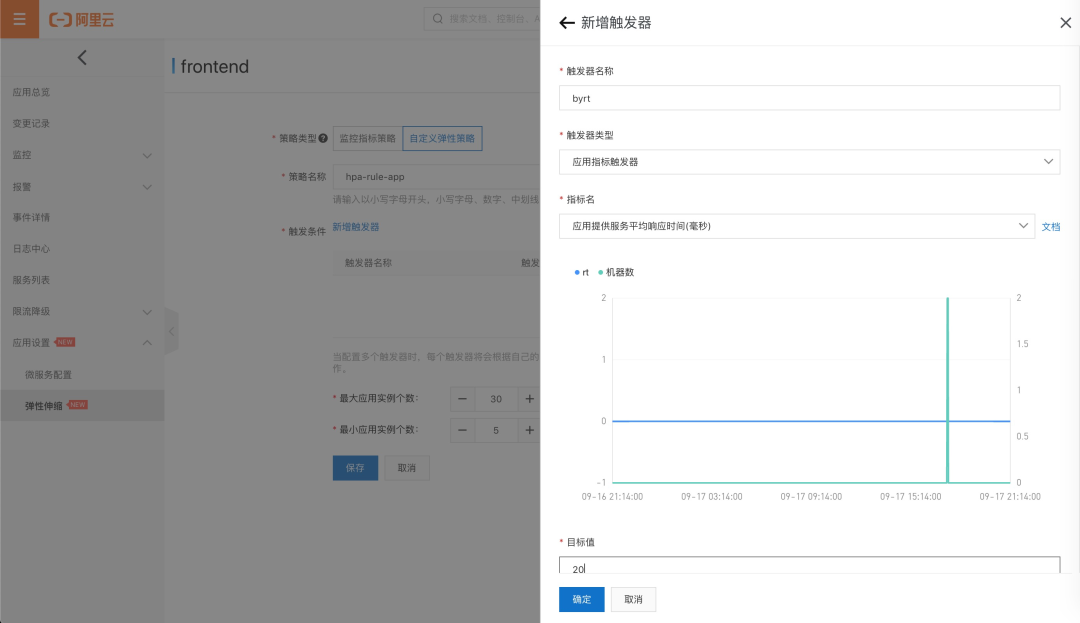Click the search magnifier icon
1080x623 pixels.
[437, 19]
